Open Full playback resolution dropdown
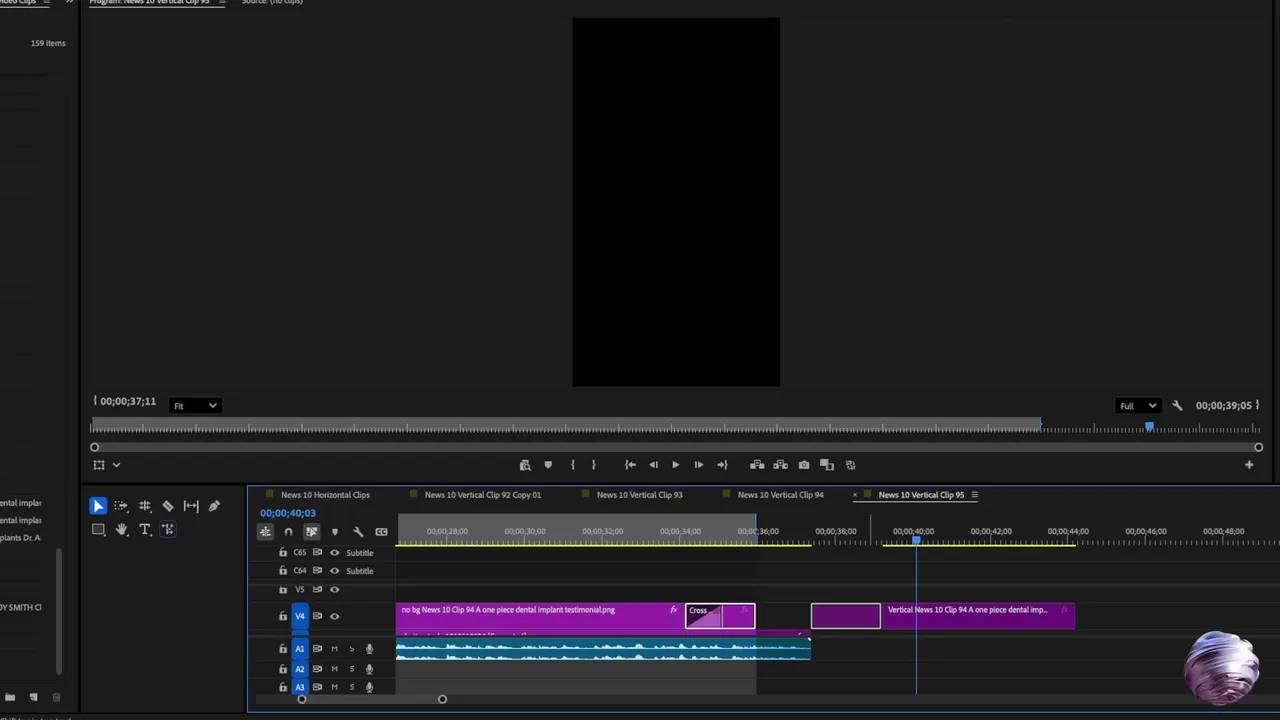This screenshot has height=720, width=1280. [1138, 405]
